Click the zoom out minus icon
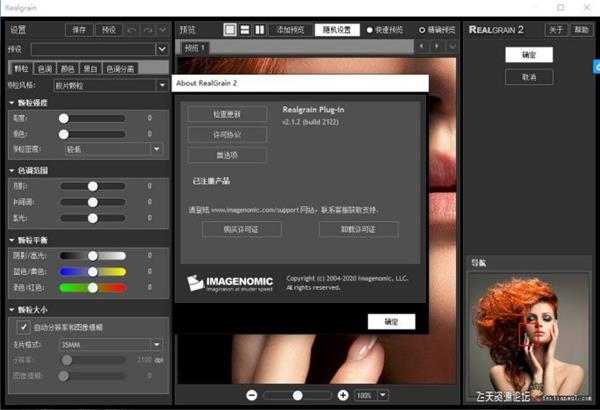600x410 pixels. pyautogui.click(x=252, y=395)
